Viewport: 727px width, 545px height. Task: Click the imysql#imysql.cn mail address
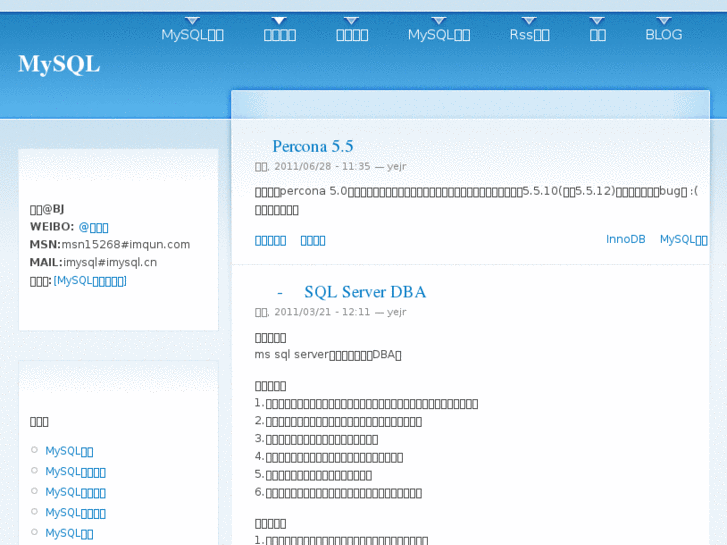click(110, 263)
